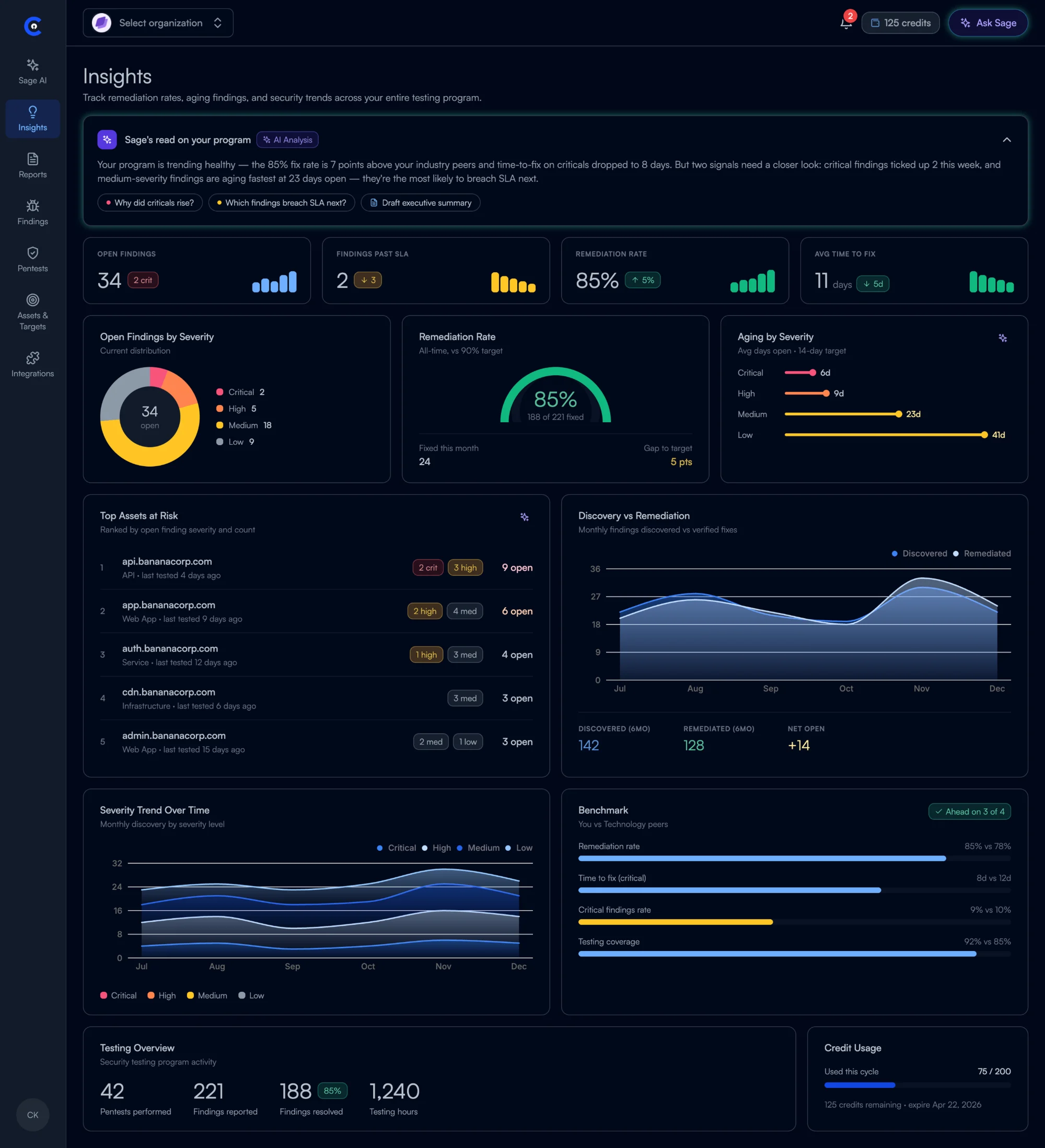
Task: Click sparkle icon in Aging by Severity
Action: click(1002, 338)
